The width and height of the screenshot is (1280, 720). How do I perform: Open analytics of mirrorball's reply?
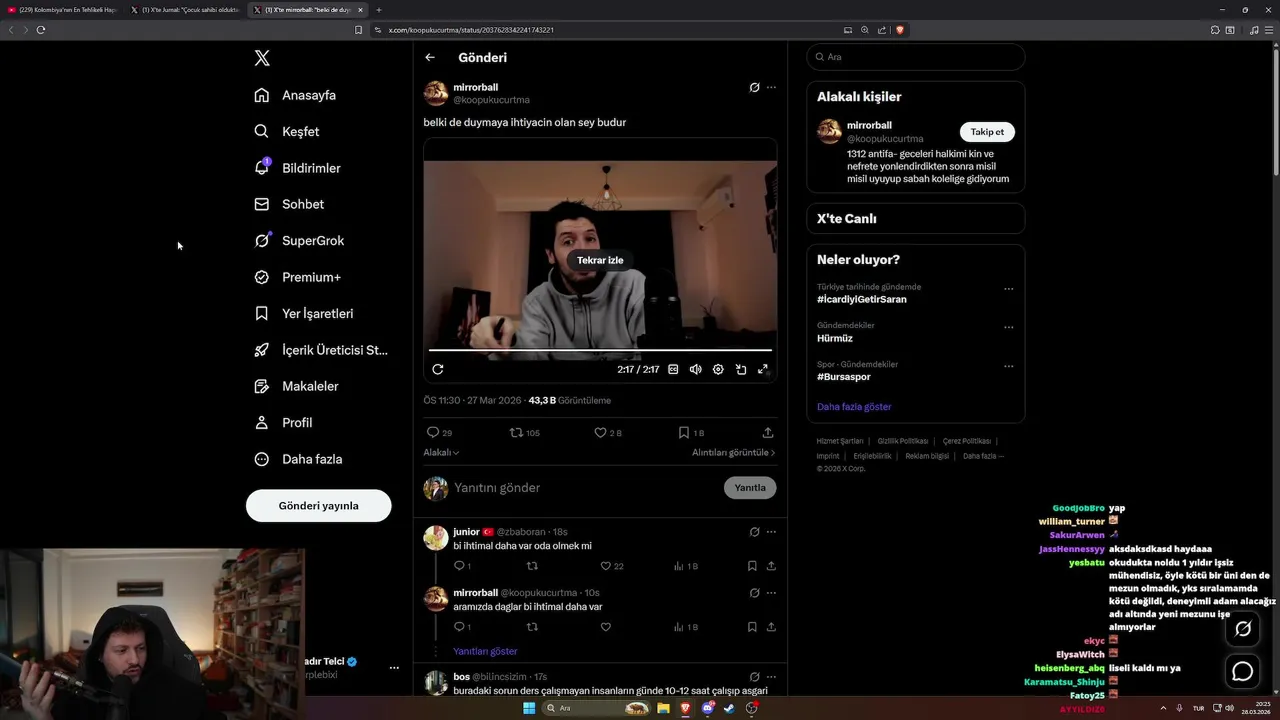[x=686, y=627]
